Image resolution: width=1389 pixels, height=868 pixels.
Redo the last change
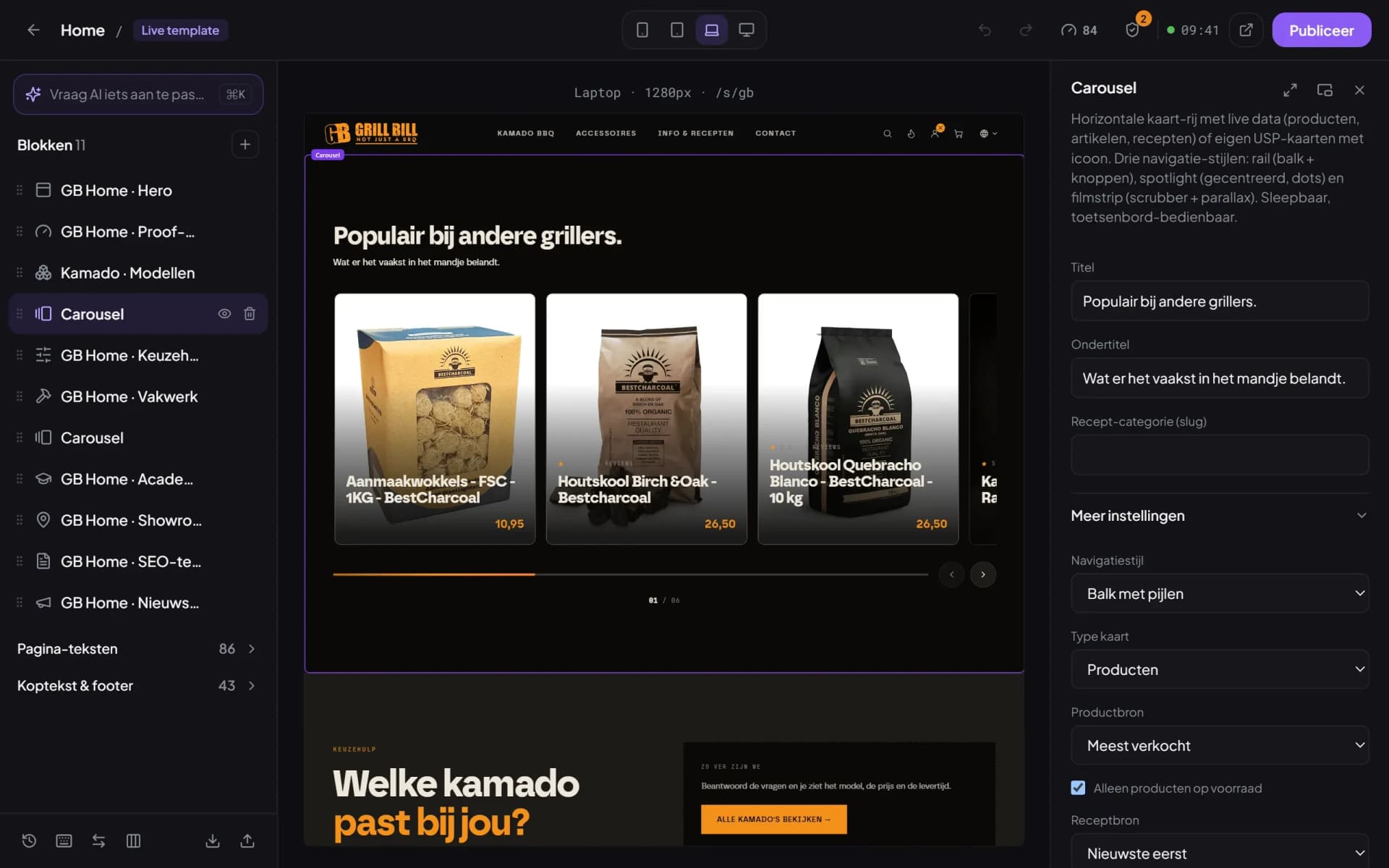tap(1025, 30)
